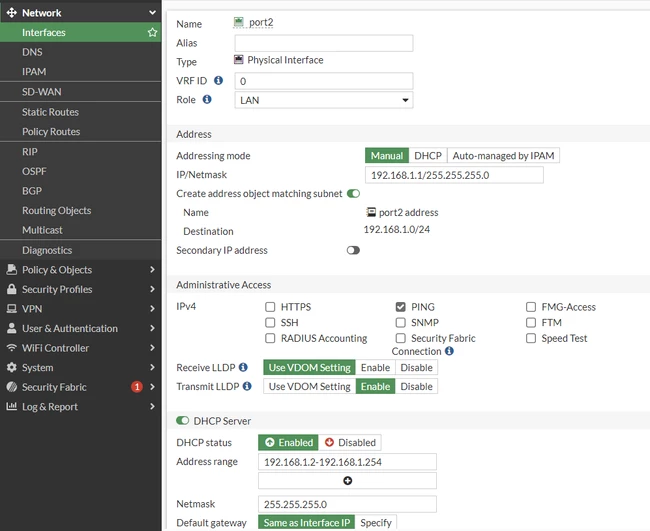Image resolution: width=650 pixels, height=531 pixels.
Task: Check the SSH access checkbox
Action: click(270, 322)
